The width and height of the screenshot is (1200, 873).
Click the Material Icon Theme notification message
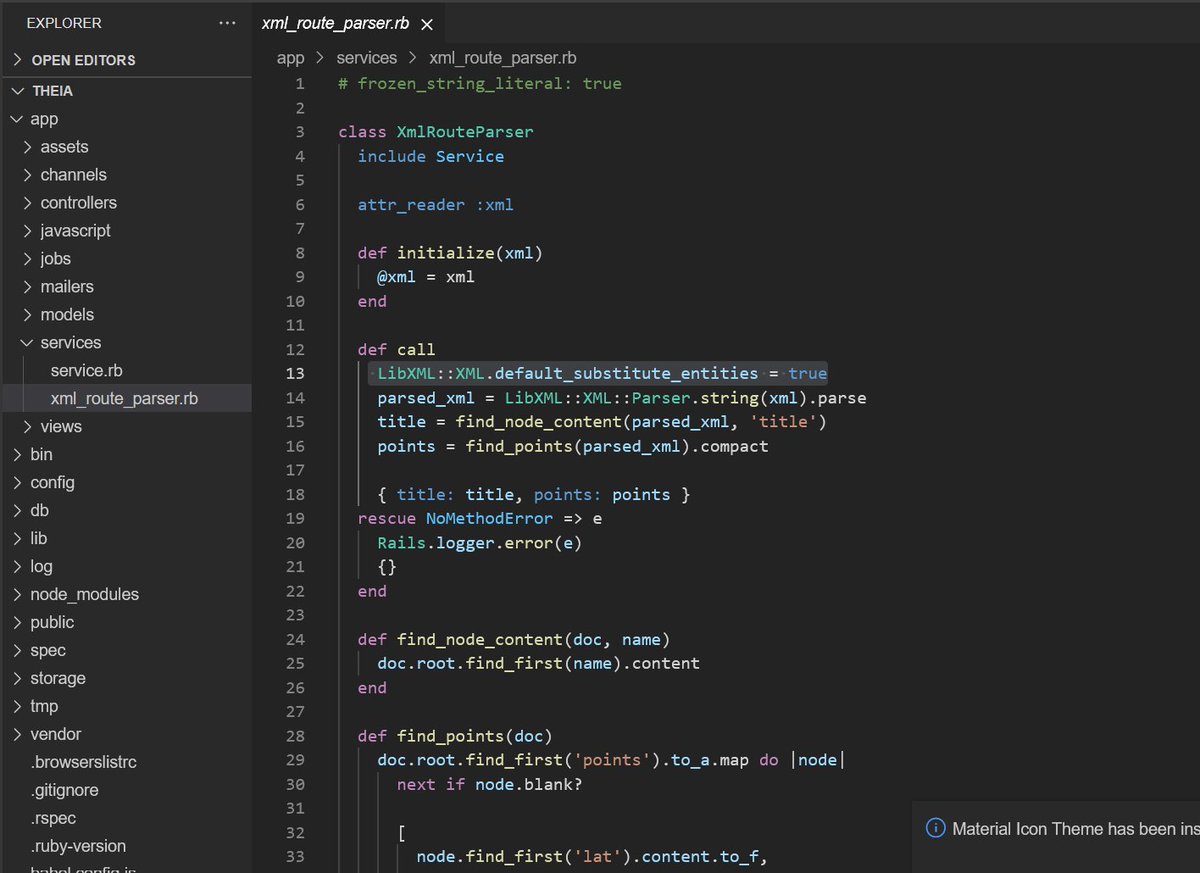1076,828
